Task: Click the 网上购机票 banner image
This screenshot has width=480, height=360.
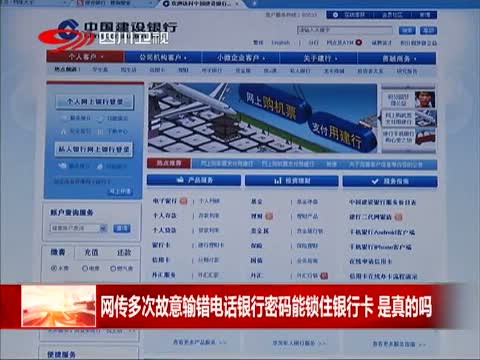Action: pos(263,118)
